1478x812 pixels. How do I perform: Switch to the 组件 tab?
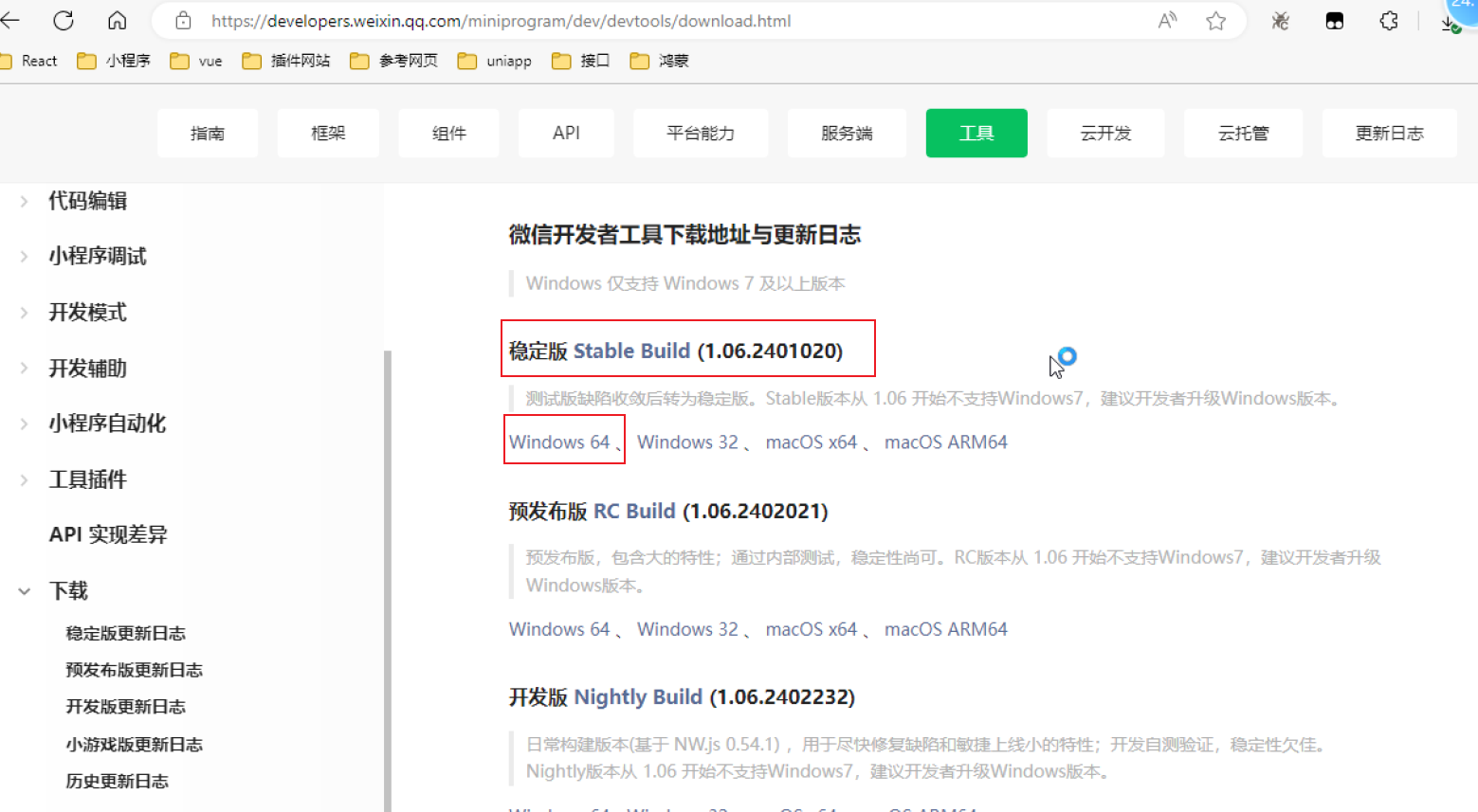click(449, 133)
